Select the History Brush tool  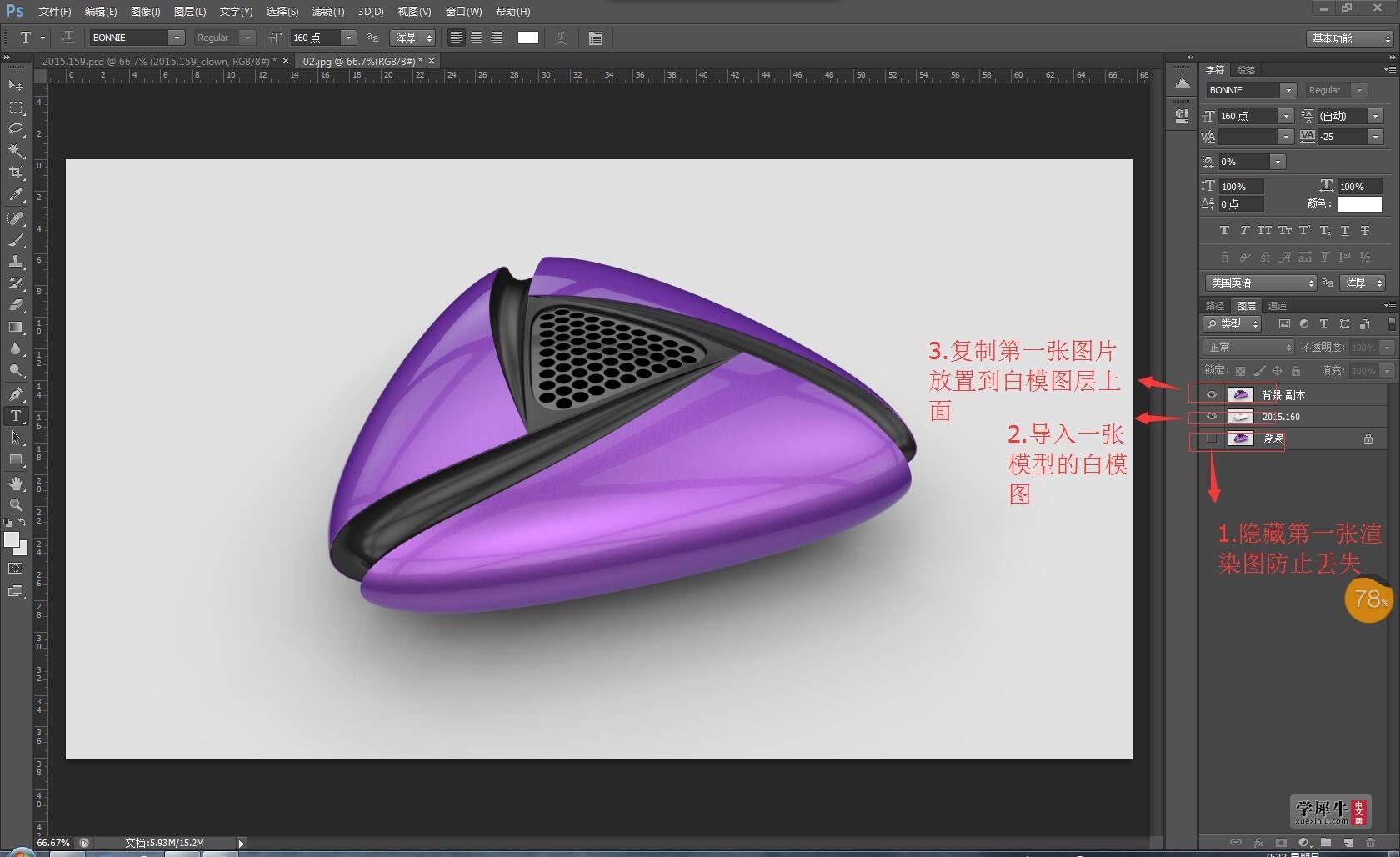coord(15,283)
